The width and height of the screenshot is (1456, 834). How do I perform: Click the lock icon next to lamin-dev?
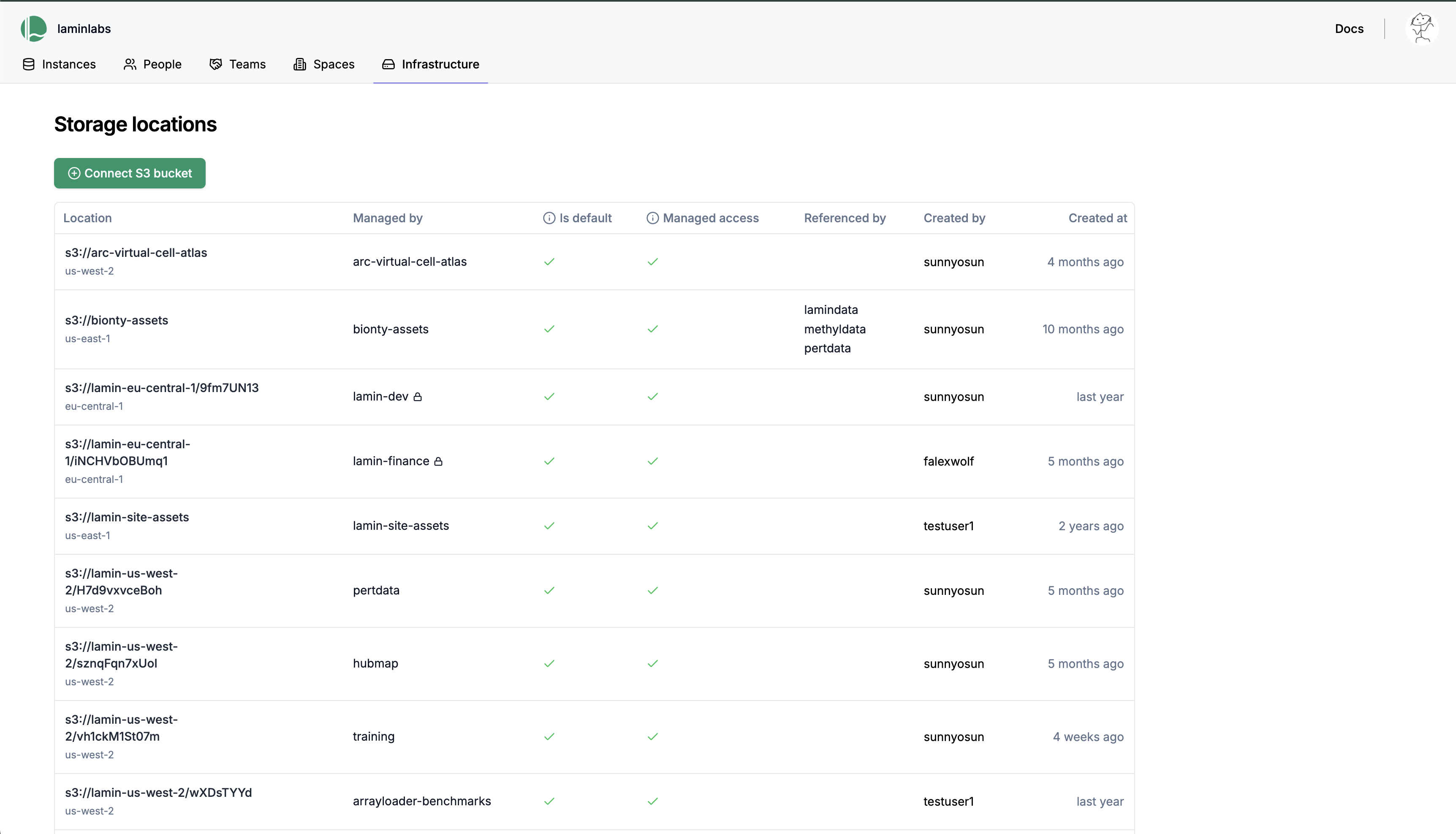click(418, 397)
